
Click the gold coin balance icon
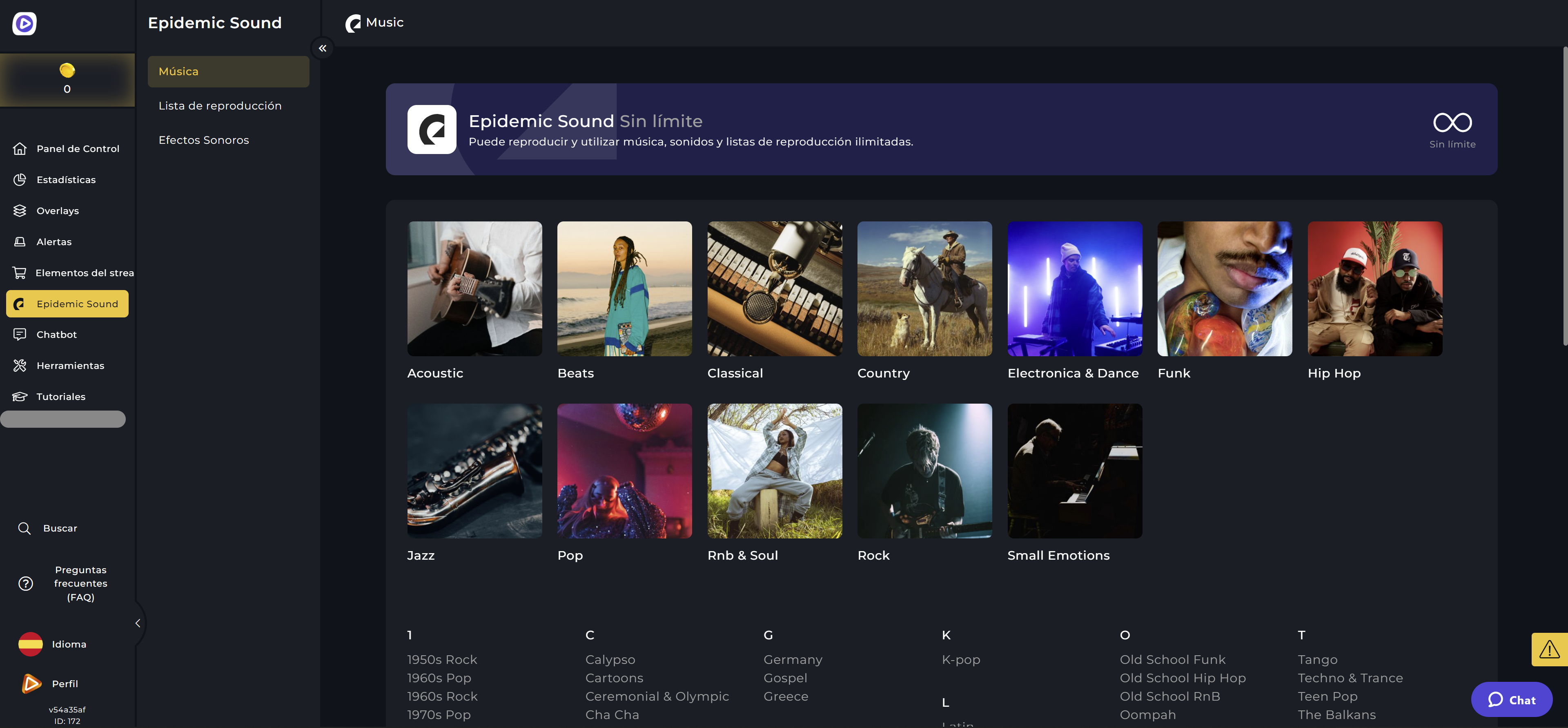point(67,71)
